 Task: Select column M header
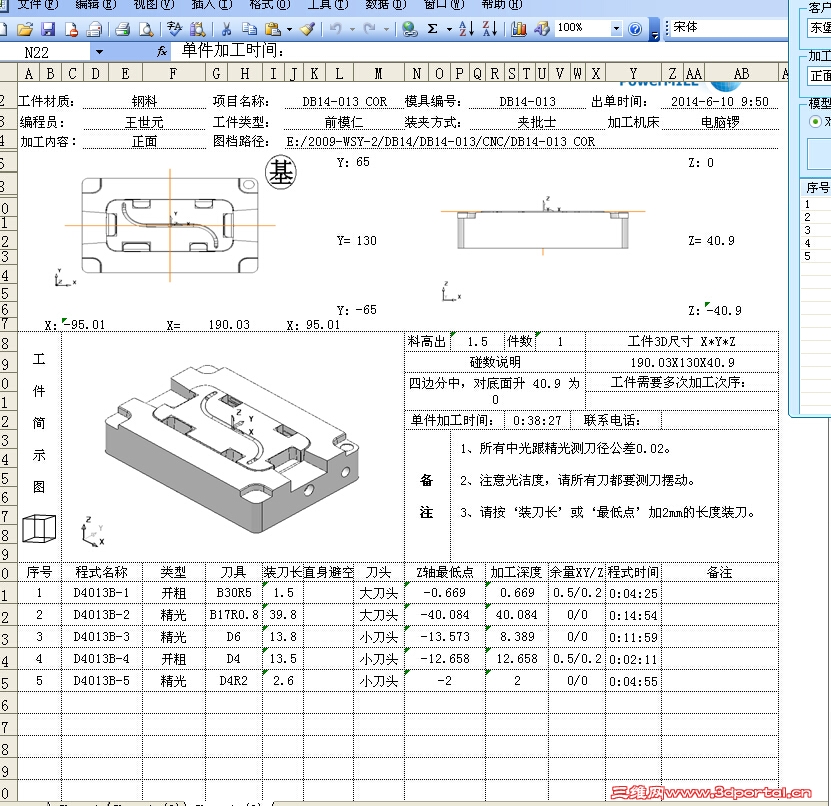379,73
